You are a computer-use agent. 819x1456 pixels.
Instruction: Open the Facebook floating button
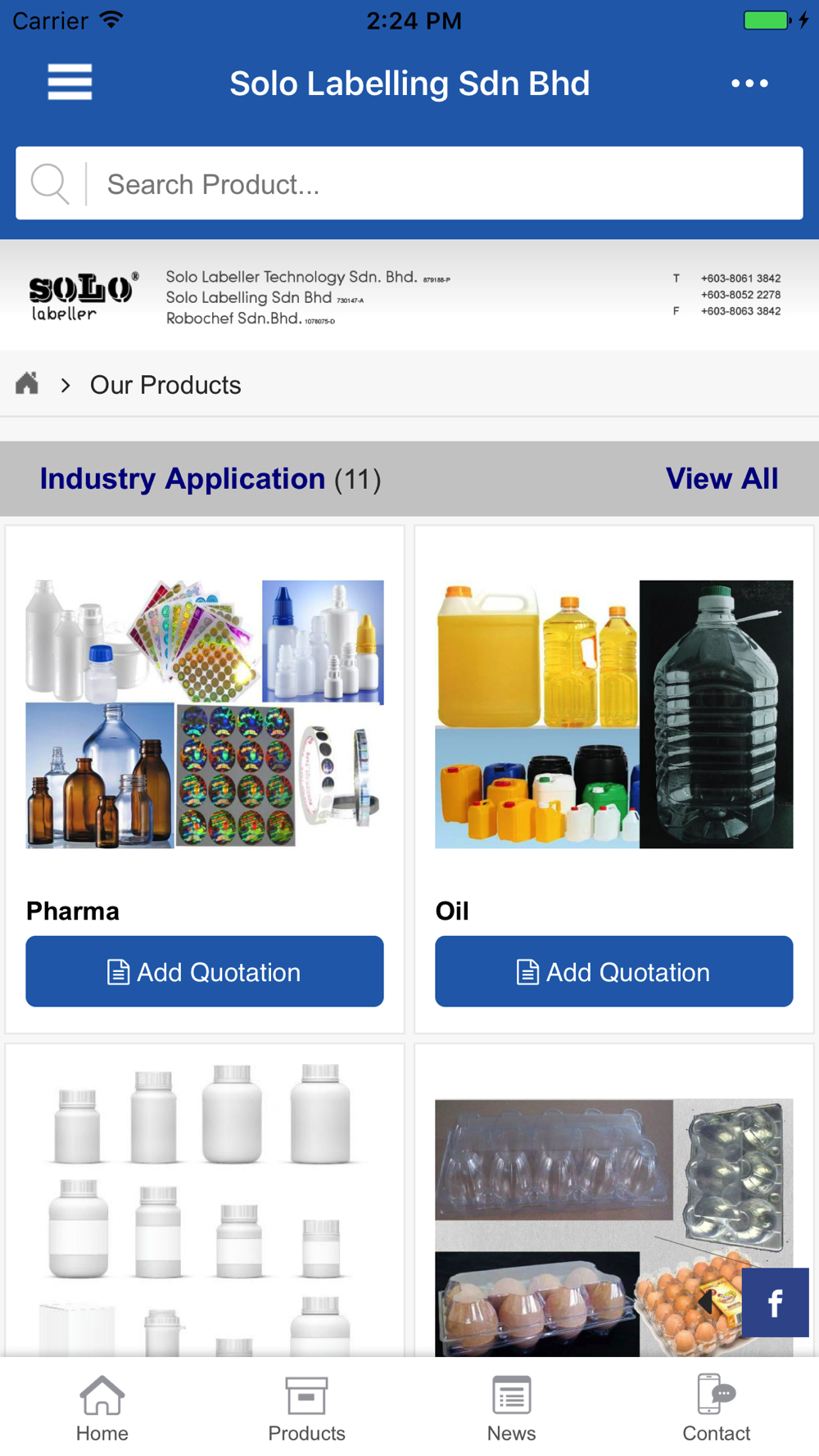click(775, 1302)
